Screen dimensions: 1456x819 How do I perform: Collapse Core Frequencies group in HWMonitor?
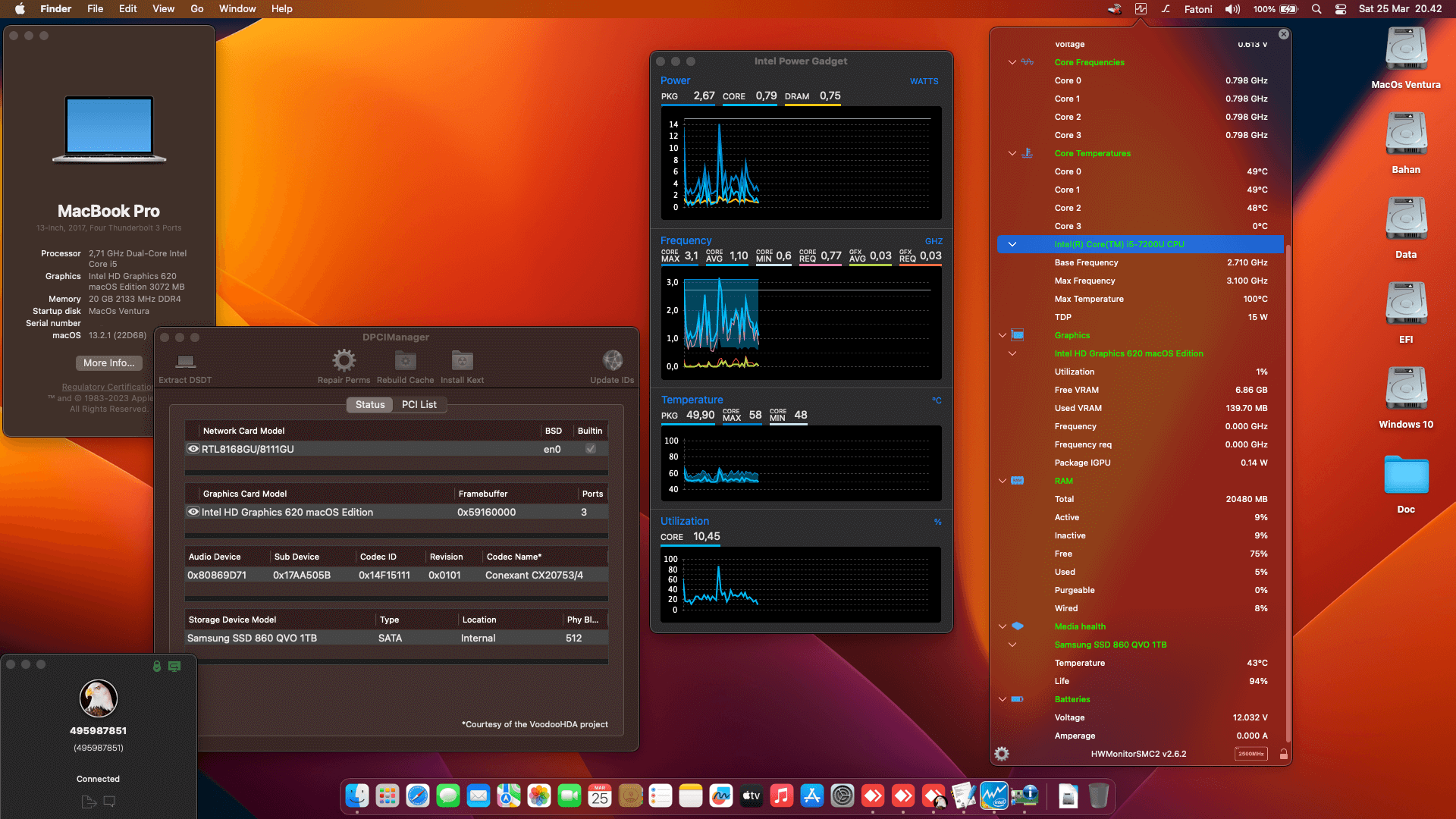[x=1012, y=62]
